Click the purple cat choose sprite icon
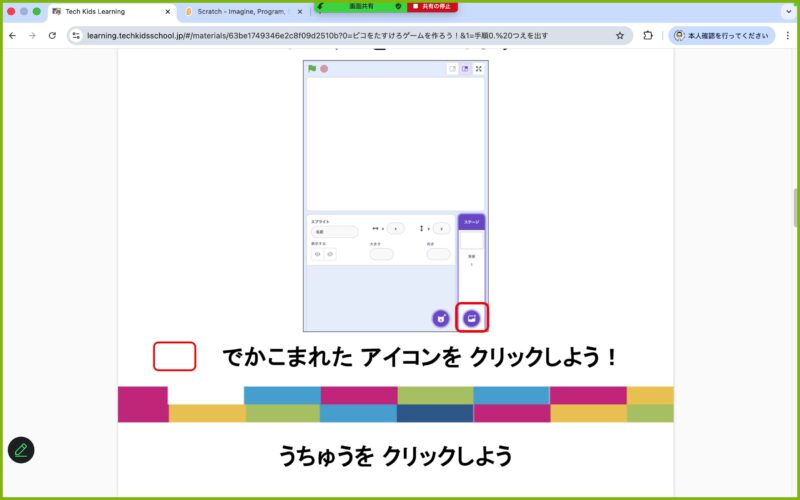 pos(441,318)
